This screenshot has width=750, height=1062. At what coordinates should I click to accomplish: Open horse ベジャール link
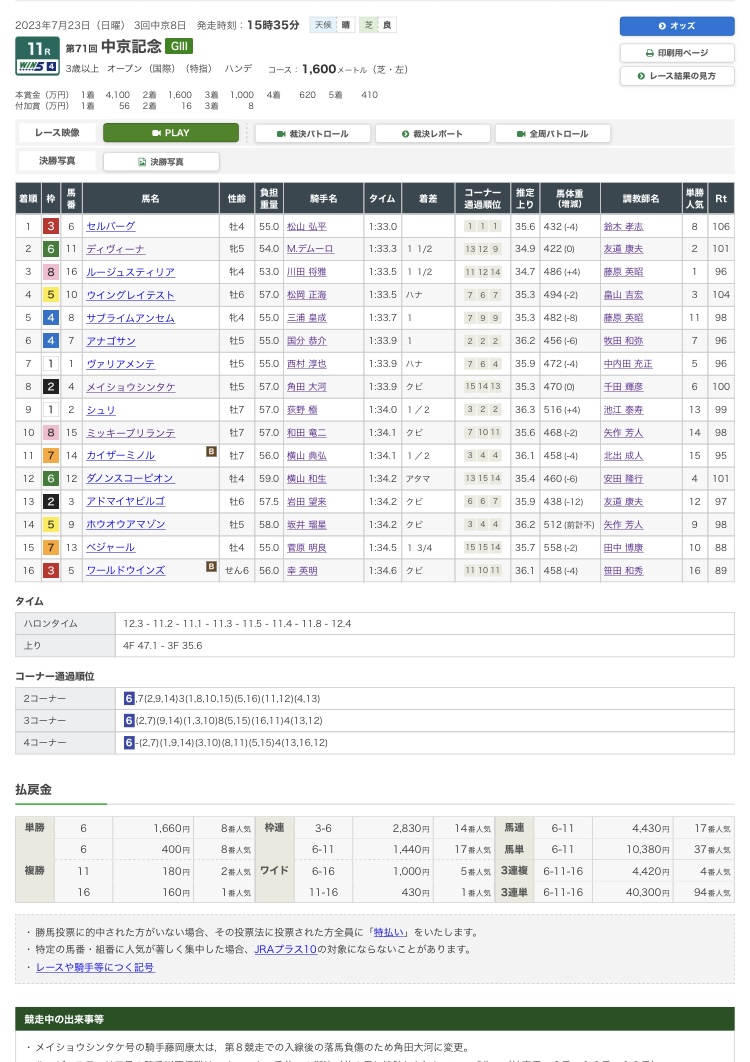[110, 548]
